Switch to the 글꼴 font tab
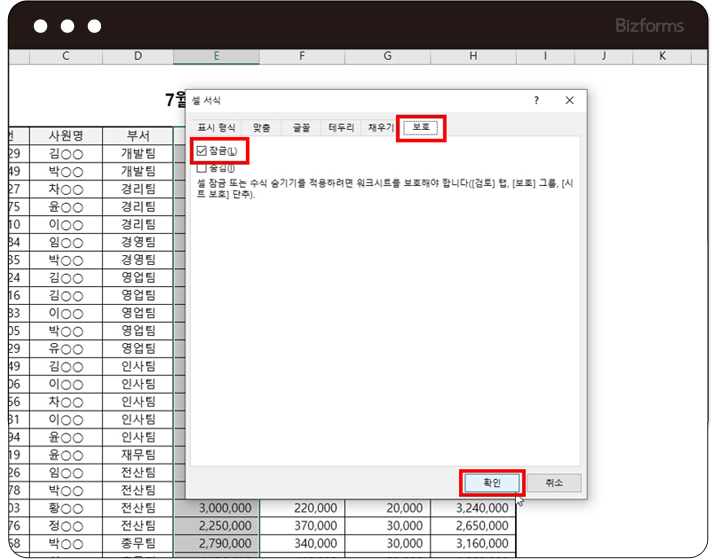Image resolution: width=715 pixels, height=560 pixels. pos(300,128)
